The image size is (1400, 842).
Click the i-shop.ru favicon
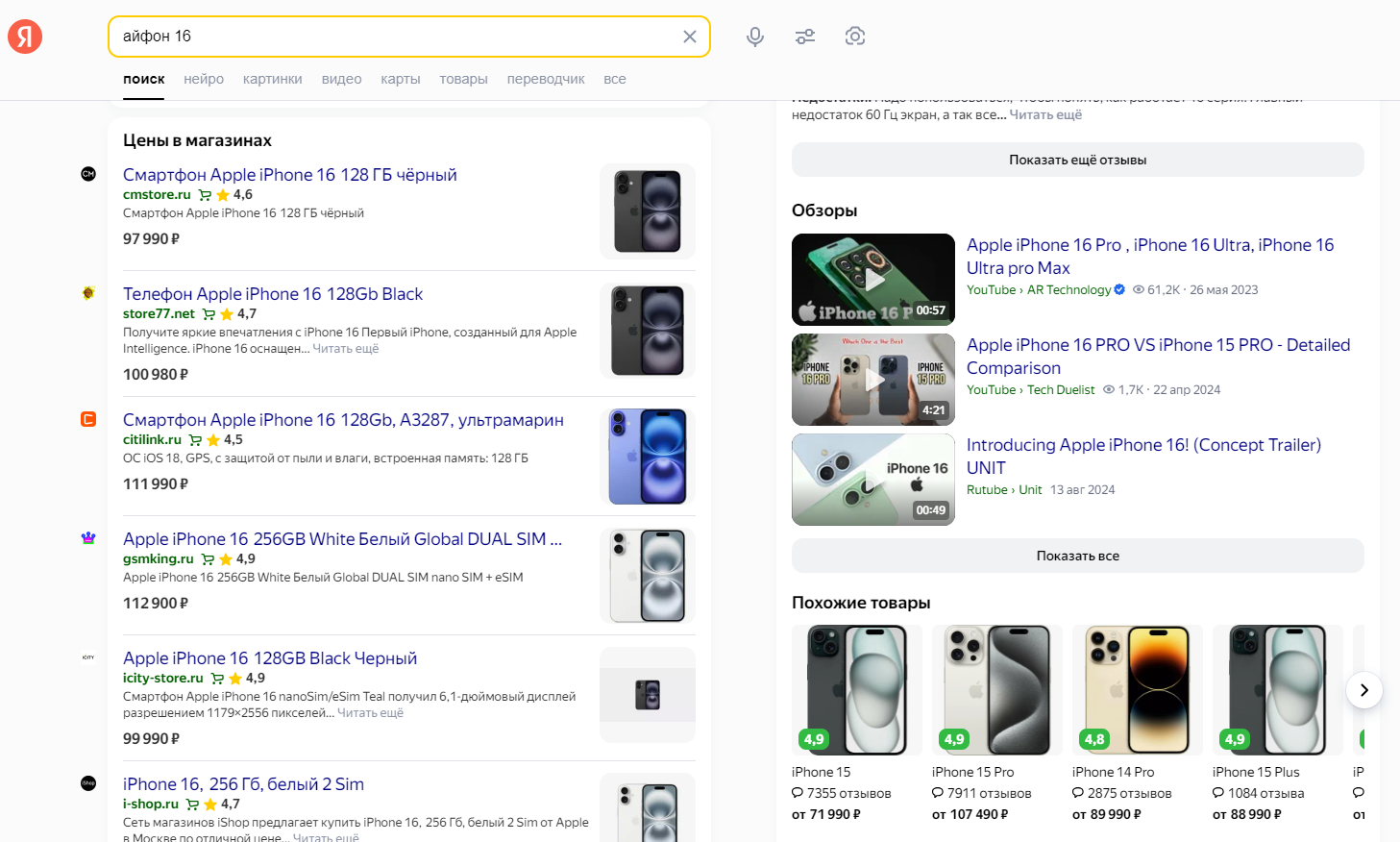tap(88, 783)
